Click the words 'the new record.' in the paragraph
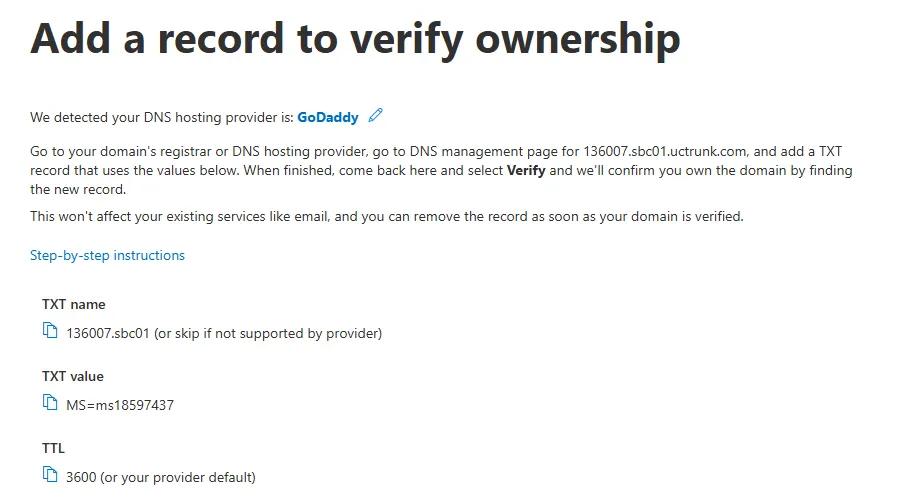This screenshot has height=493, width=899. [x=78, y=189]
